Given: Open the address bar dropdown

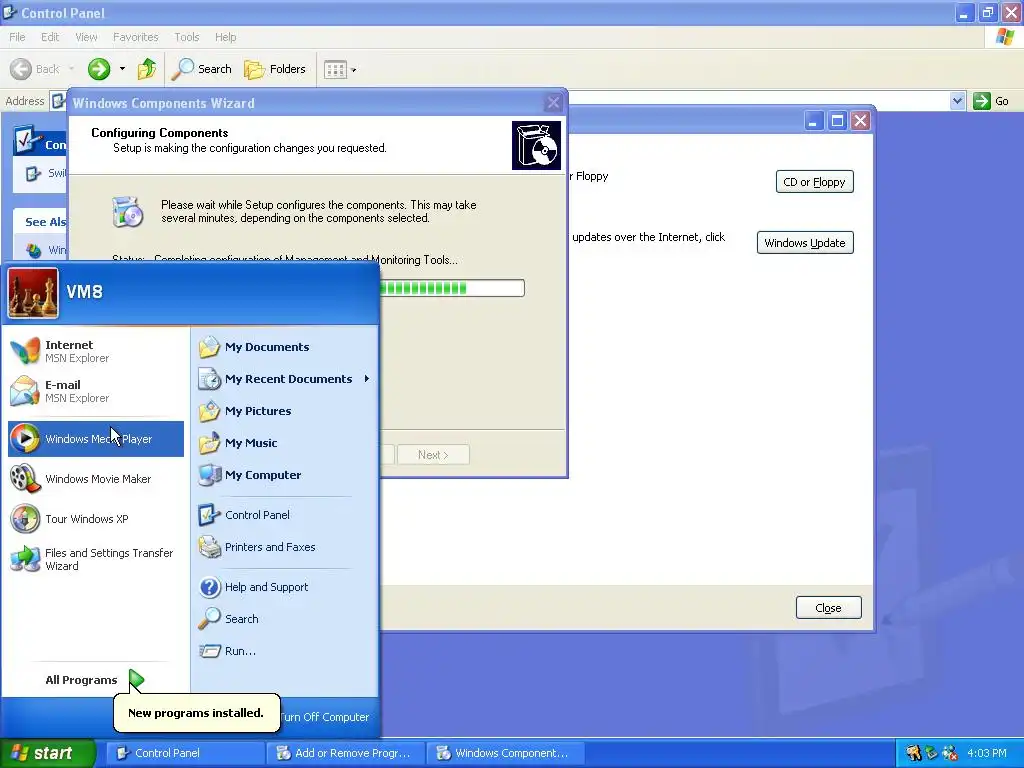Looking at the screenshot, I should coord(957,101).
